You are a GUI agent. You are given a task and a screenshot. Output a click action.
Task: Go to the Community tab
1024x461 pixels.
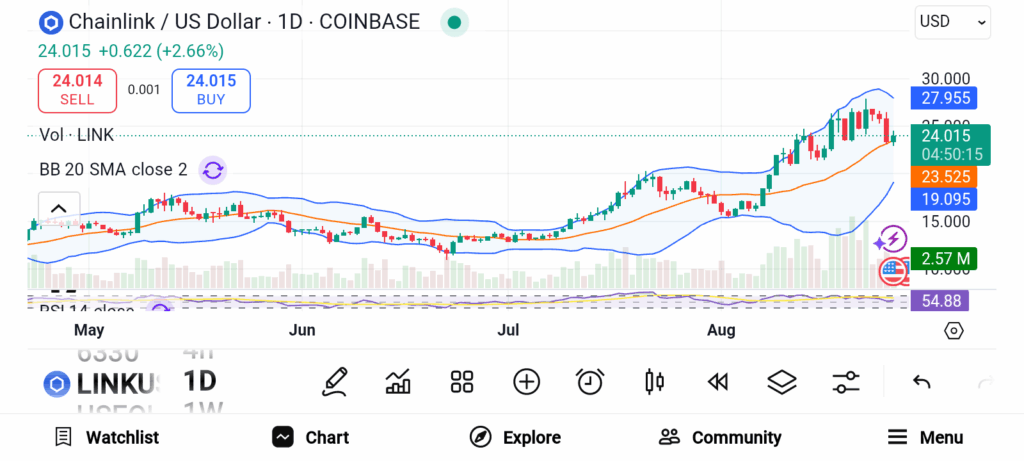click(x=720, y=437)
